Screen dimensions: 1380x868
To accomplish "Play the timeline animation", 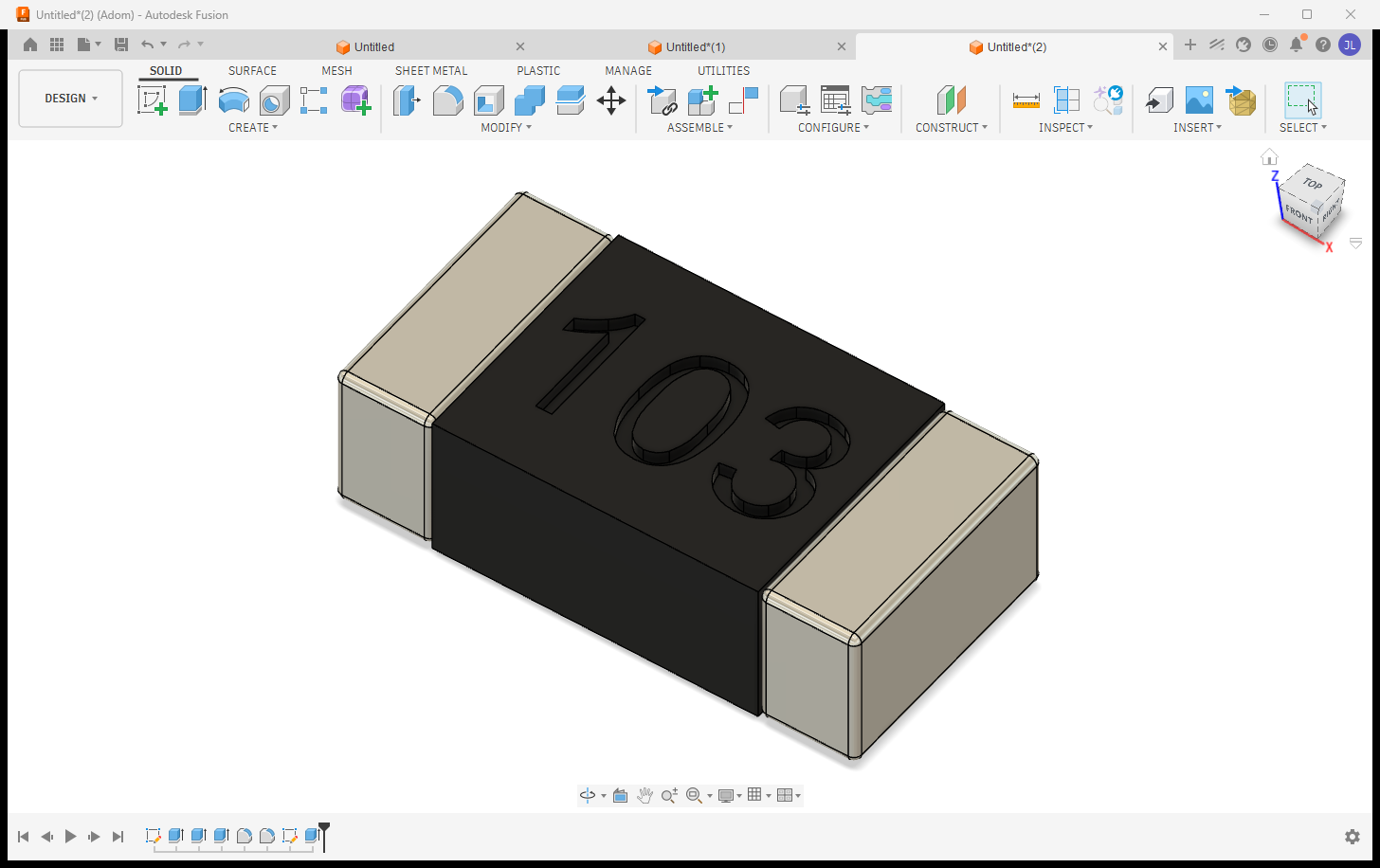I will pos(70,837).
